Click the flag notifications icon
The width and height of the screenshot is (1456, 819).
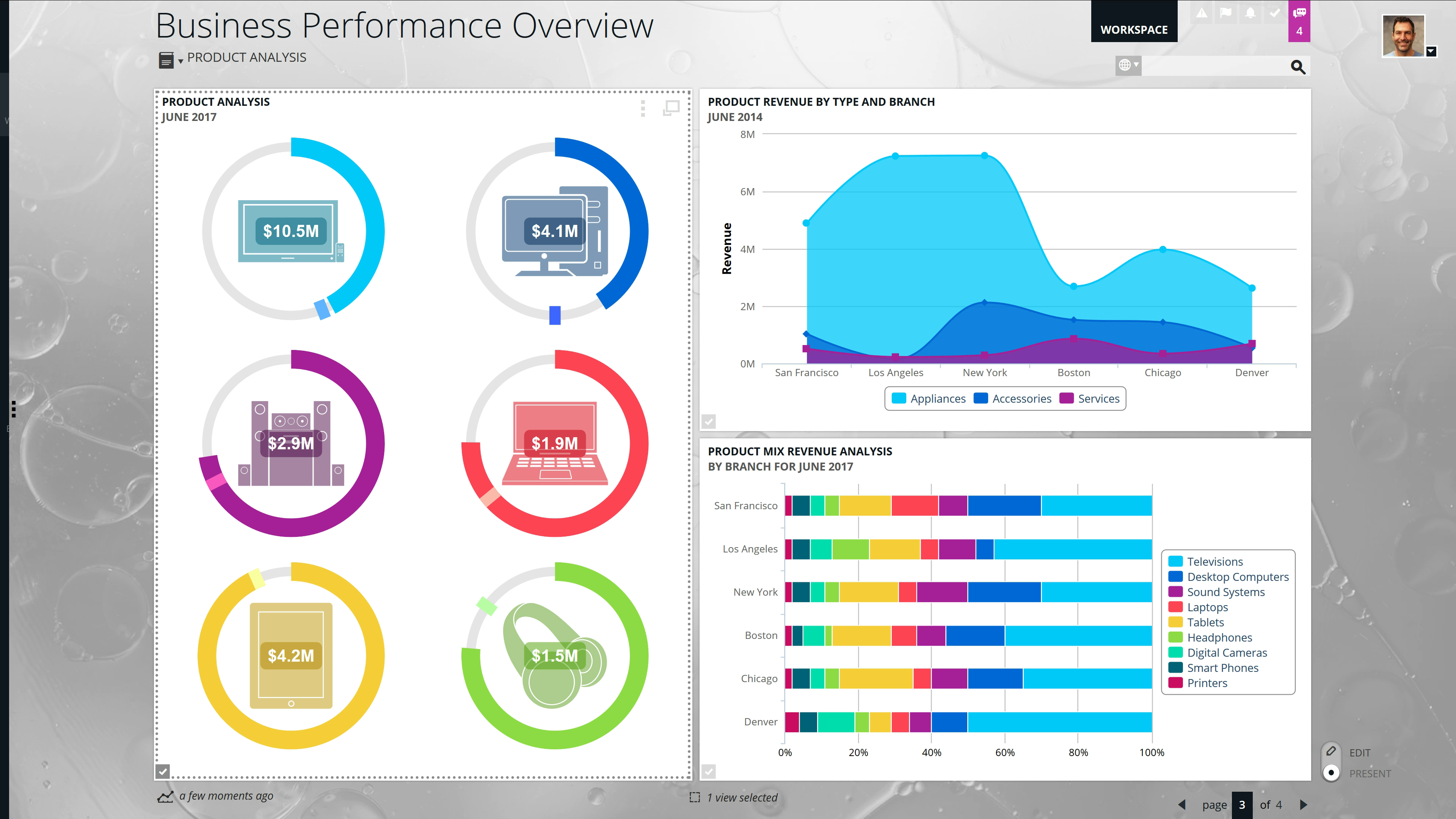point(1225,13)
